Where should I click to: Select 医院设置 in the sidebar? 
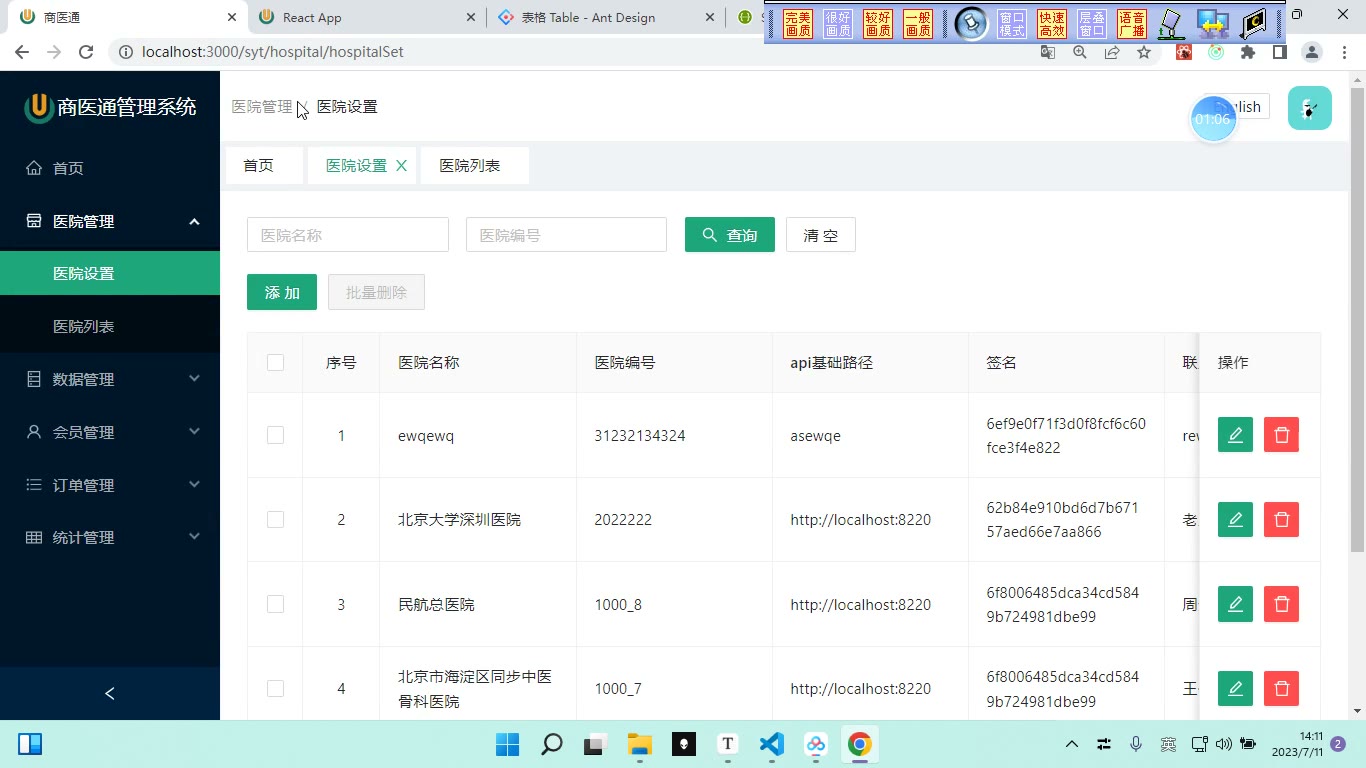pos(110,273)
